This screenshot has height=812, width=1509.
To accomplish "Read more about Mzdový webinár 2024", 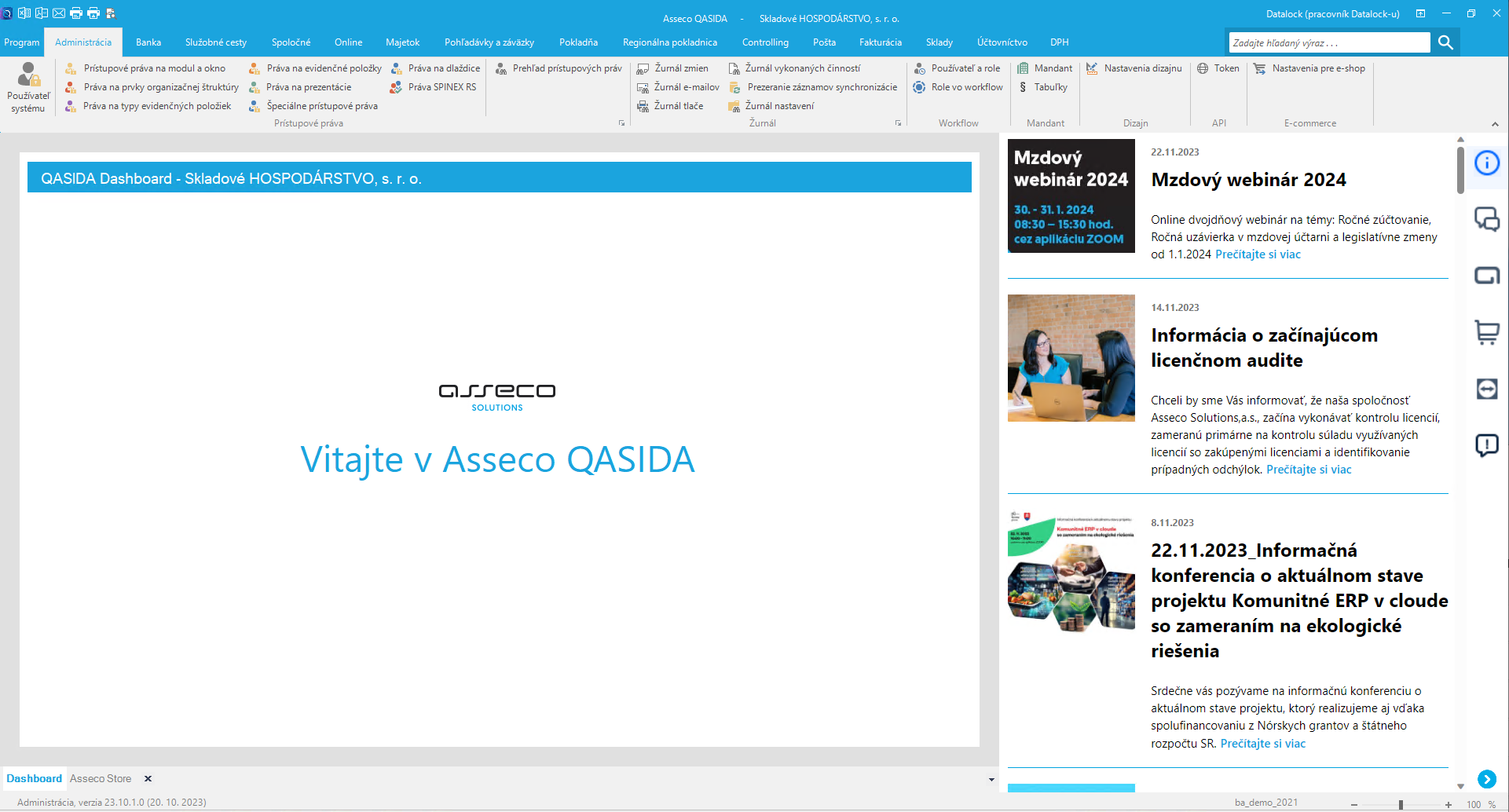I will tap(1258, 254).
